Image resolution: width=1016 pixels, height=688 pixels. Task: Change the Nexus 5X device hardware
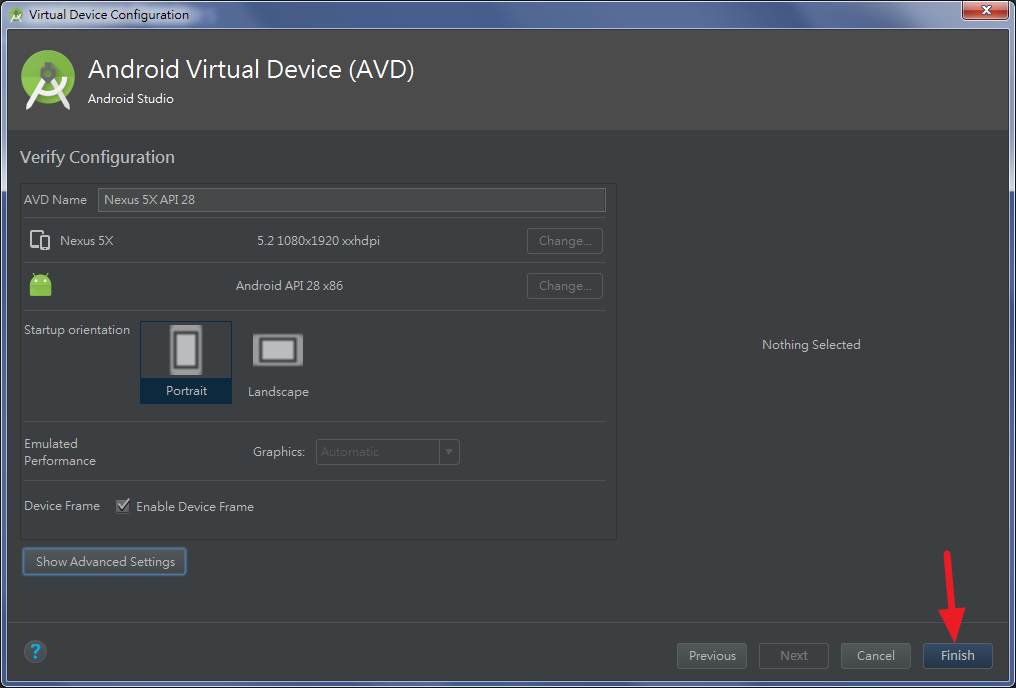[x=564, y=240]
